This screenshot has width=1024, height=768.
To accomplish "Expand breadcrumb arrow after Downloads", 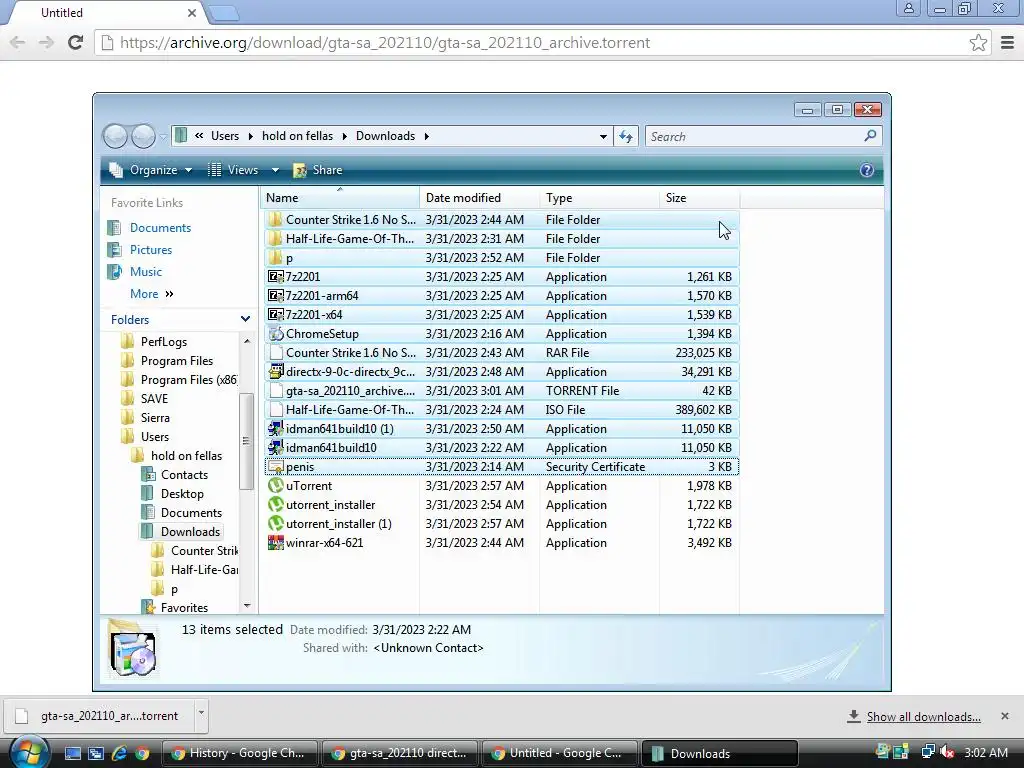I will click(426, 136).
